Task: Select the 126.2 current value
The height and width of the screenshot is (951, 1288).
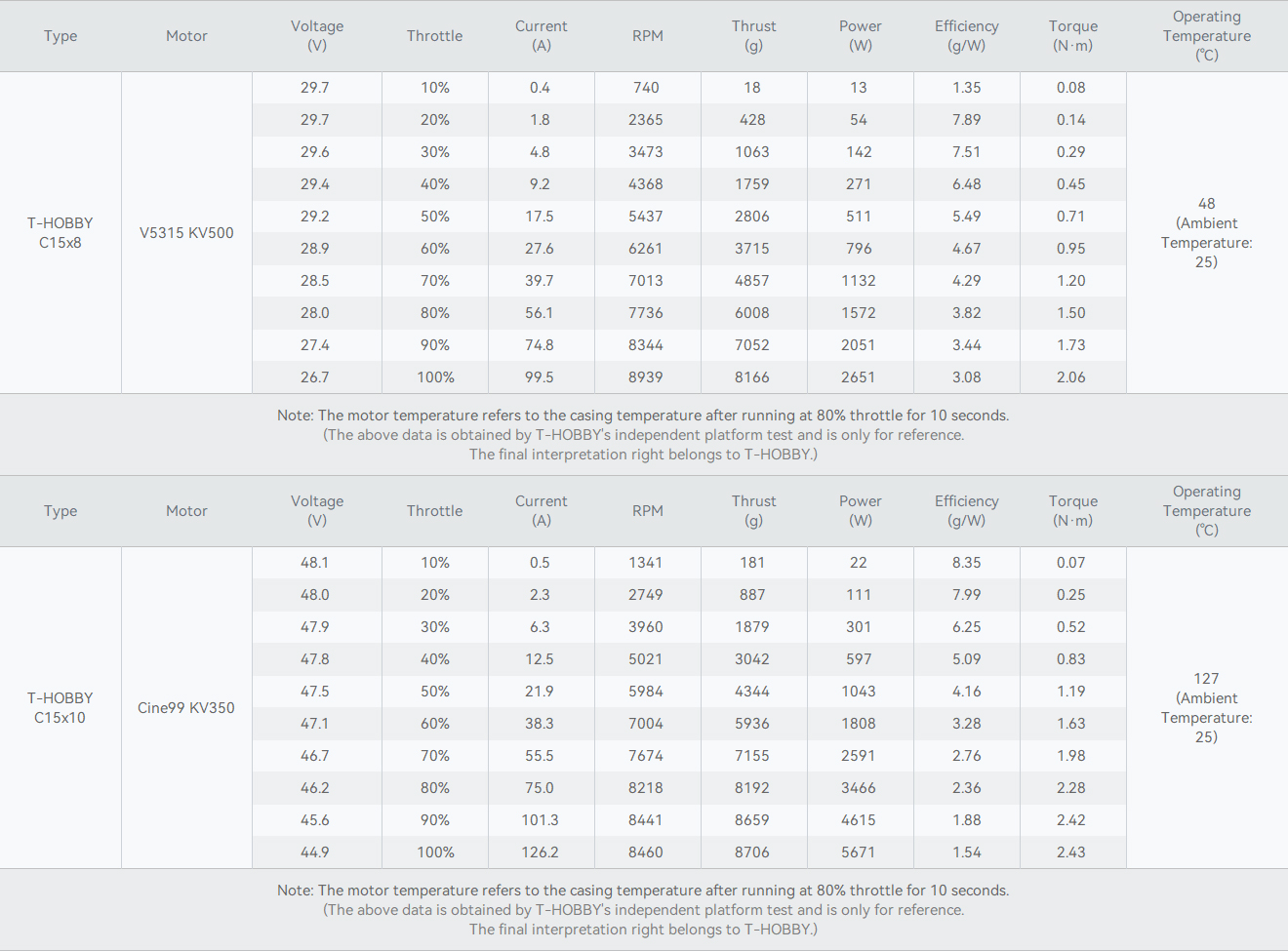Action: point(540,852)
